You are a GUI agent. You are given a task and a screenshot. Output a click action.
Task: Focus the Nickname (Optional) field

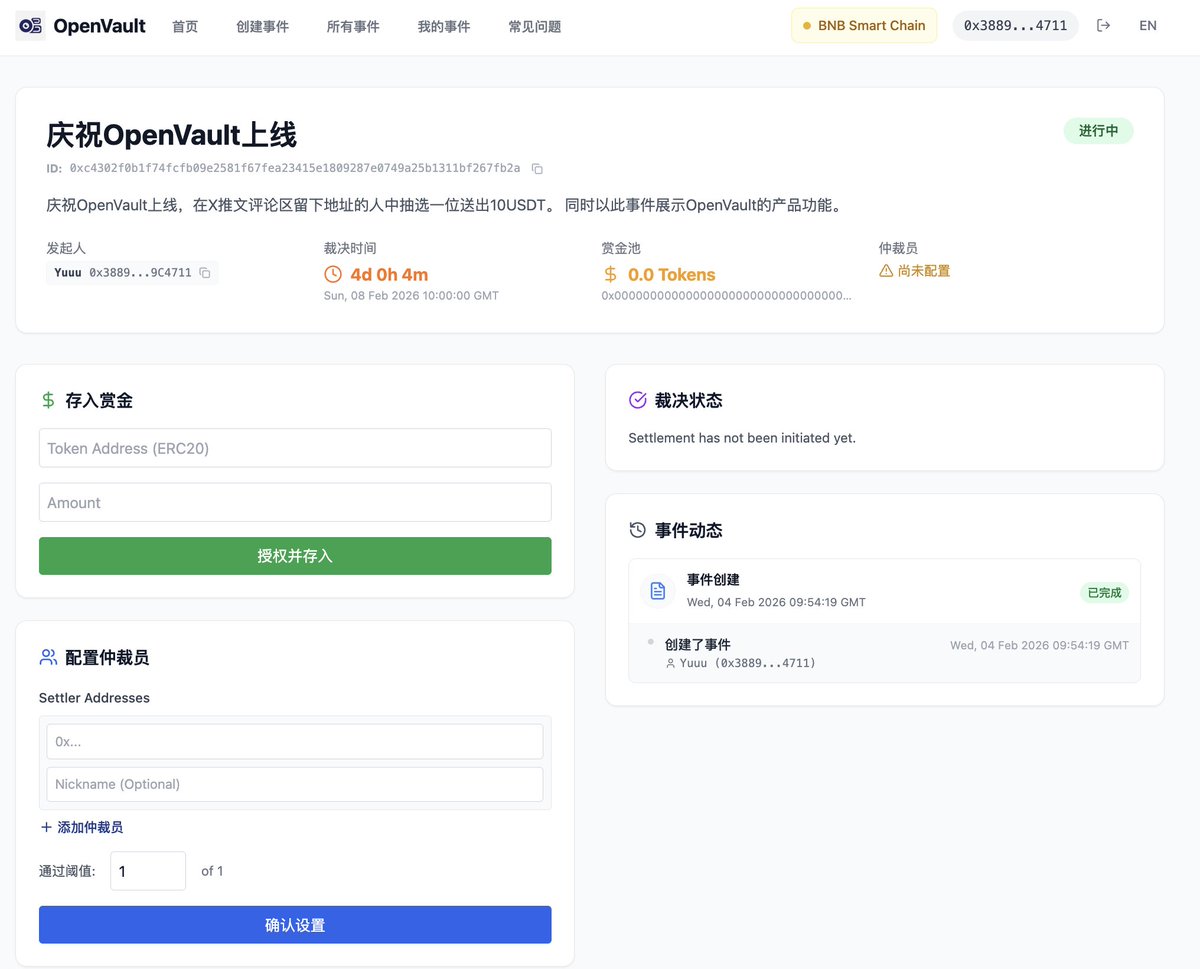pyautogui.click(x=295, y=784)
